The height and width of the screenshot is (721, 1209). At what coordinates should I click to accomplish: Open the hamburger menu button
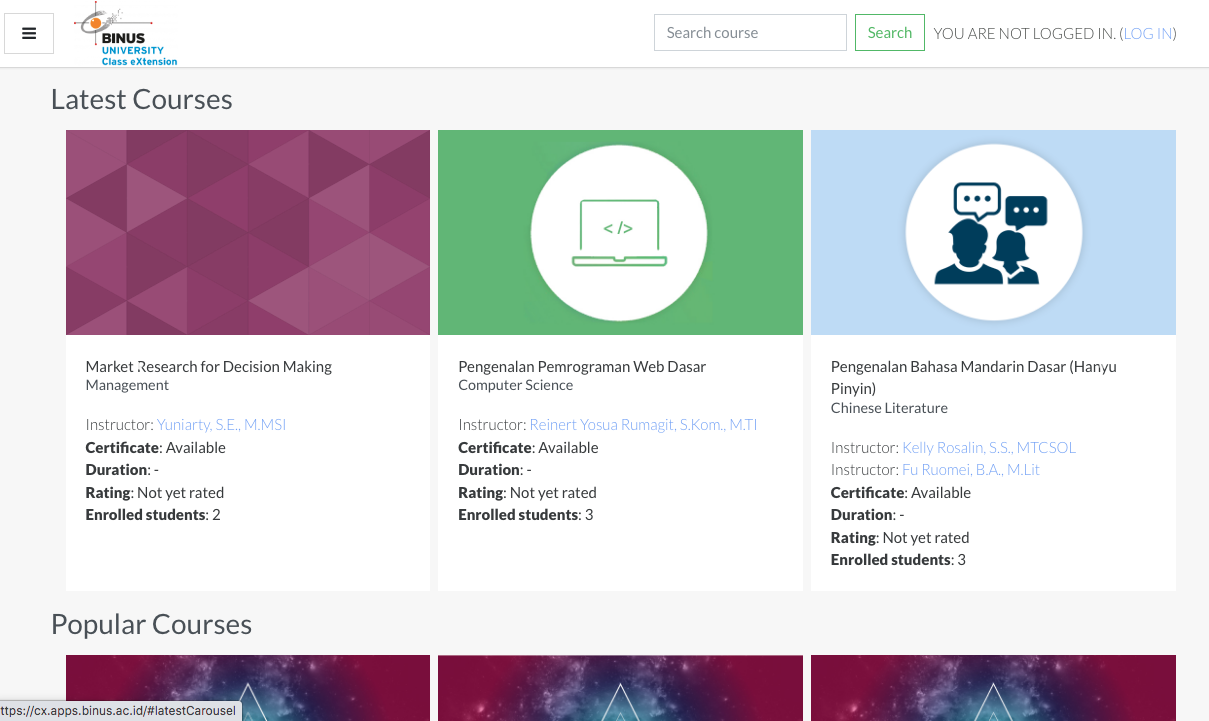tap(29, 33)
